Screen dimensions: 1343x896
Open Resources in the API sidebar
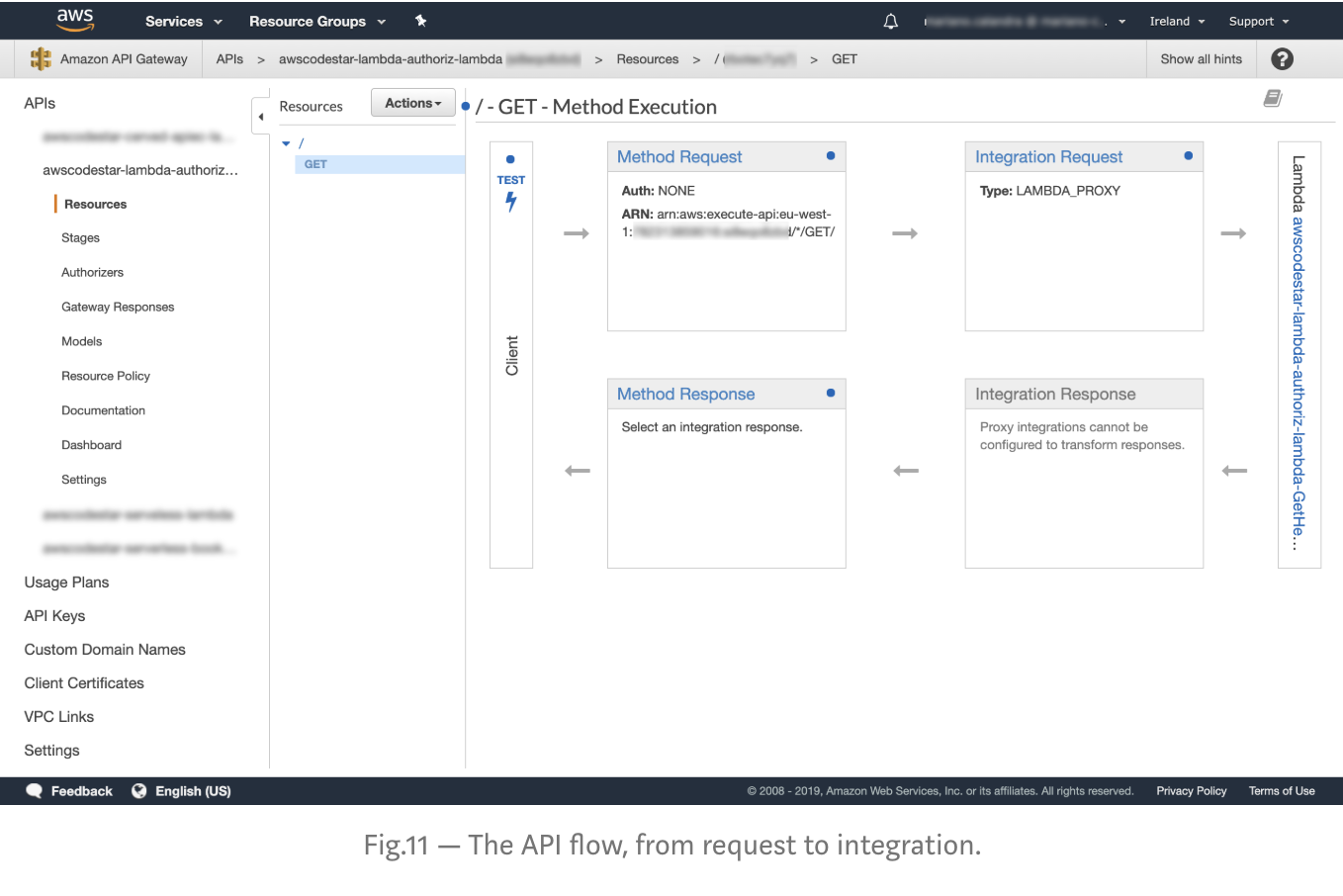[x=96, y=204]
